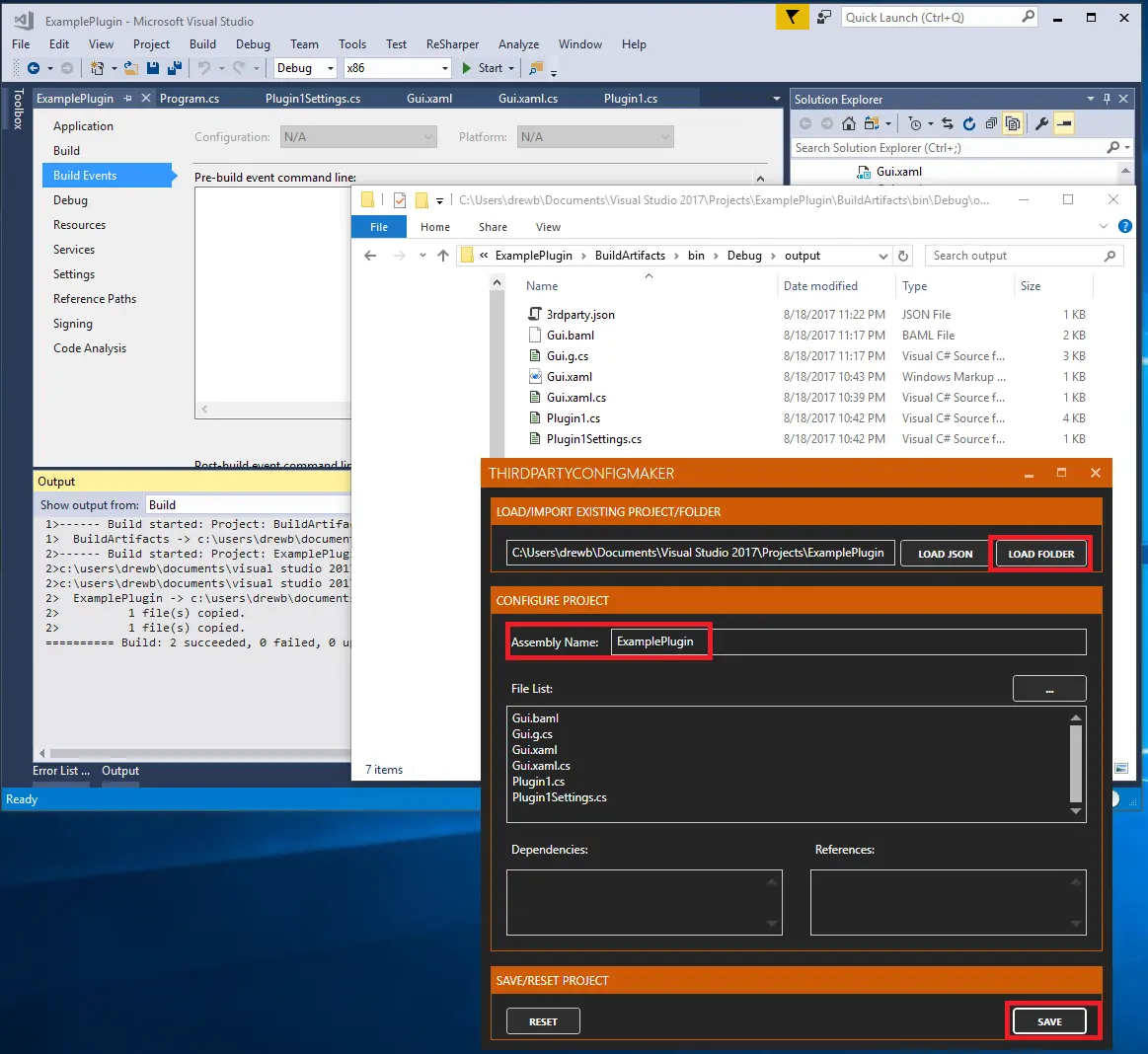The image size is (1148, 1054).
Task: Click the properties checkmark icon in Explorer title bar
Action: pyautogui.click(x=400, y=199)
